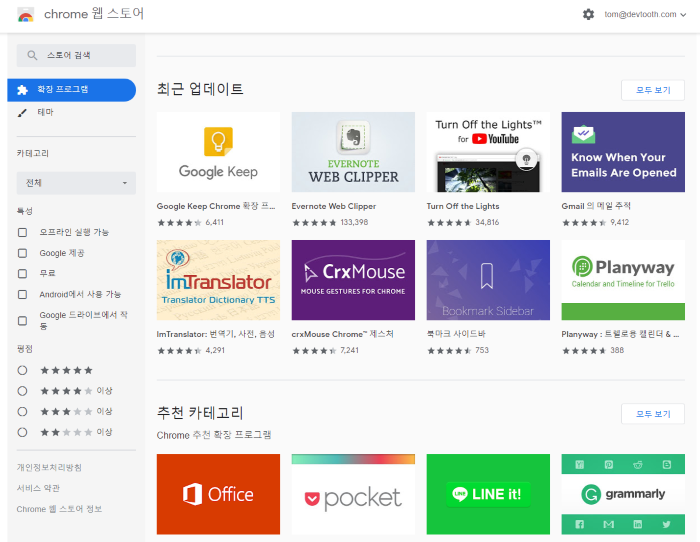700x542 pixels.
Task: Open settings gear icon in header
Action: pyautogui.click(x=588, y=14)
